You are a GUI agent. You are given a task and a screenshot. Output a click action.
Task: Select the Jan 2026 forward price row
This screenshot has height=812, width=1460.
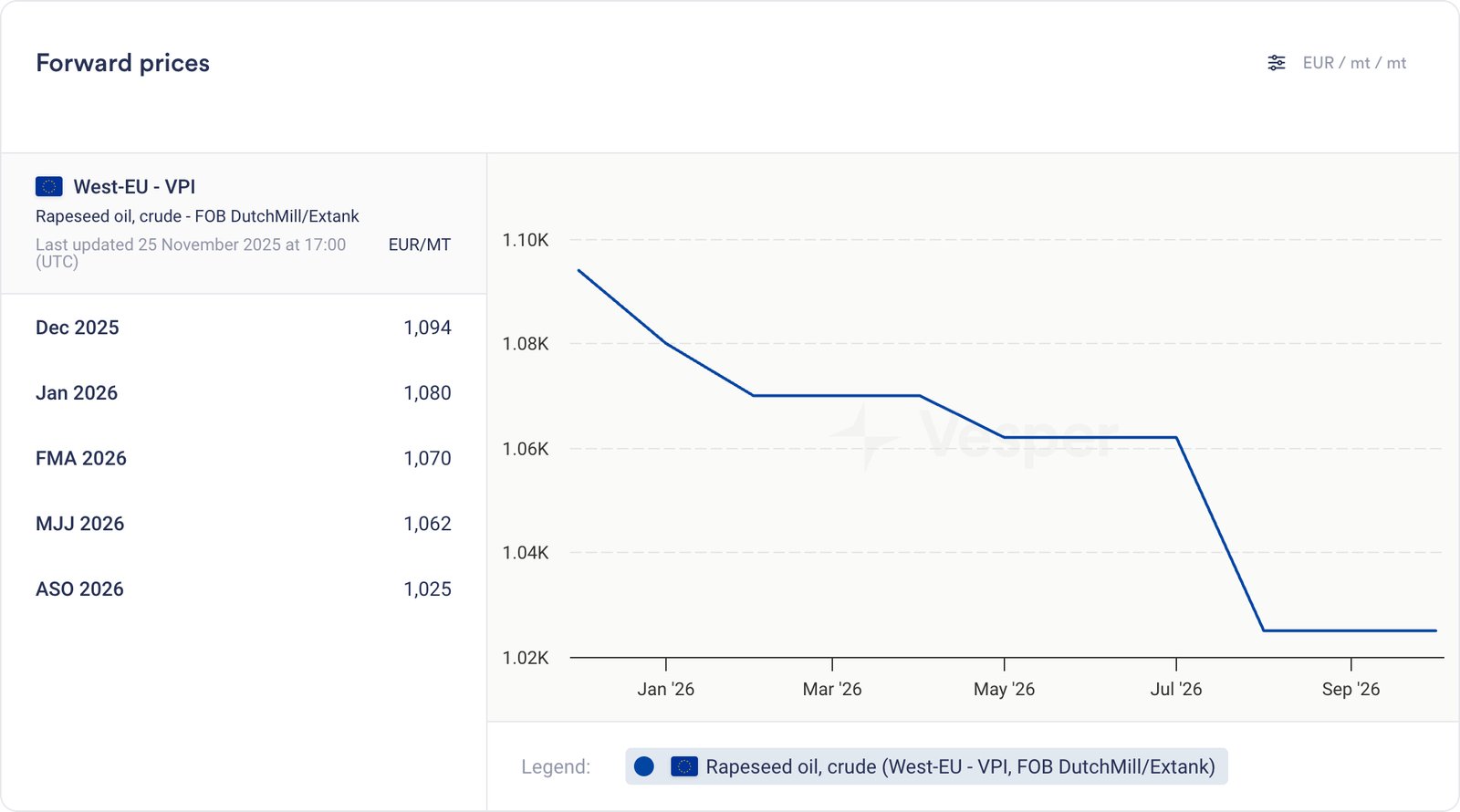[243, 393]
